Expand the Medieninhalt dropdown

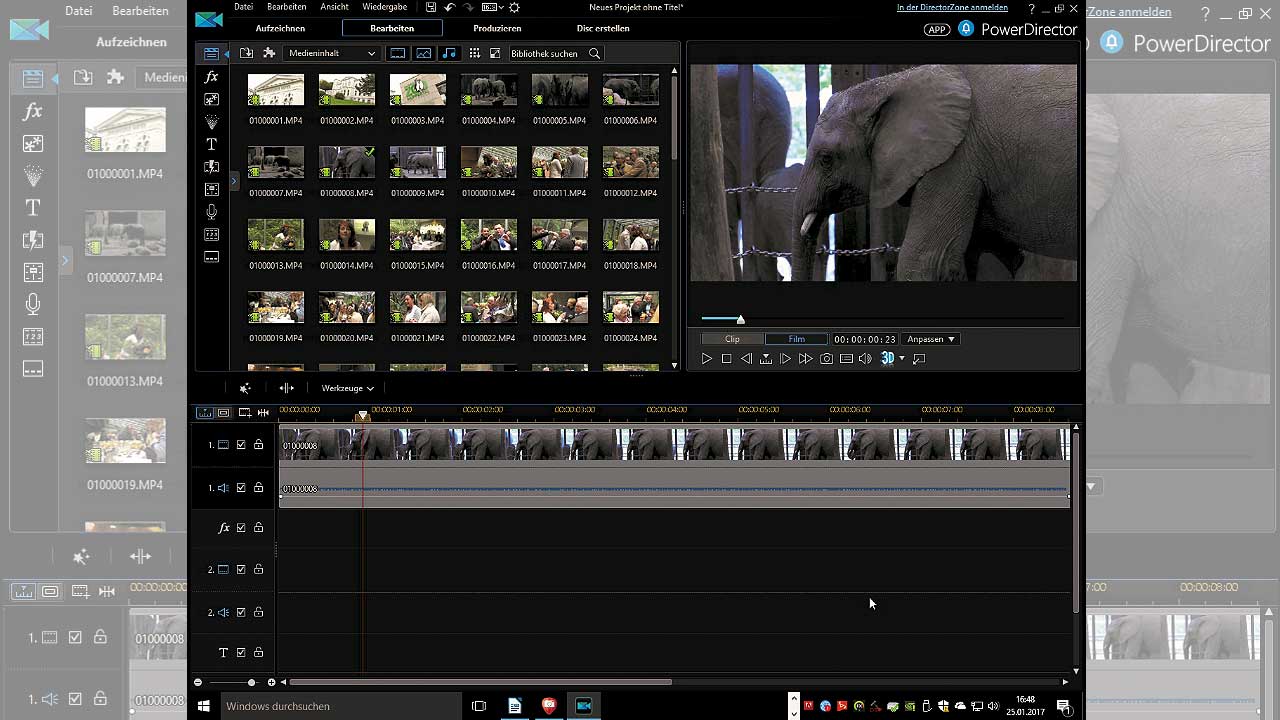point(332,53)
